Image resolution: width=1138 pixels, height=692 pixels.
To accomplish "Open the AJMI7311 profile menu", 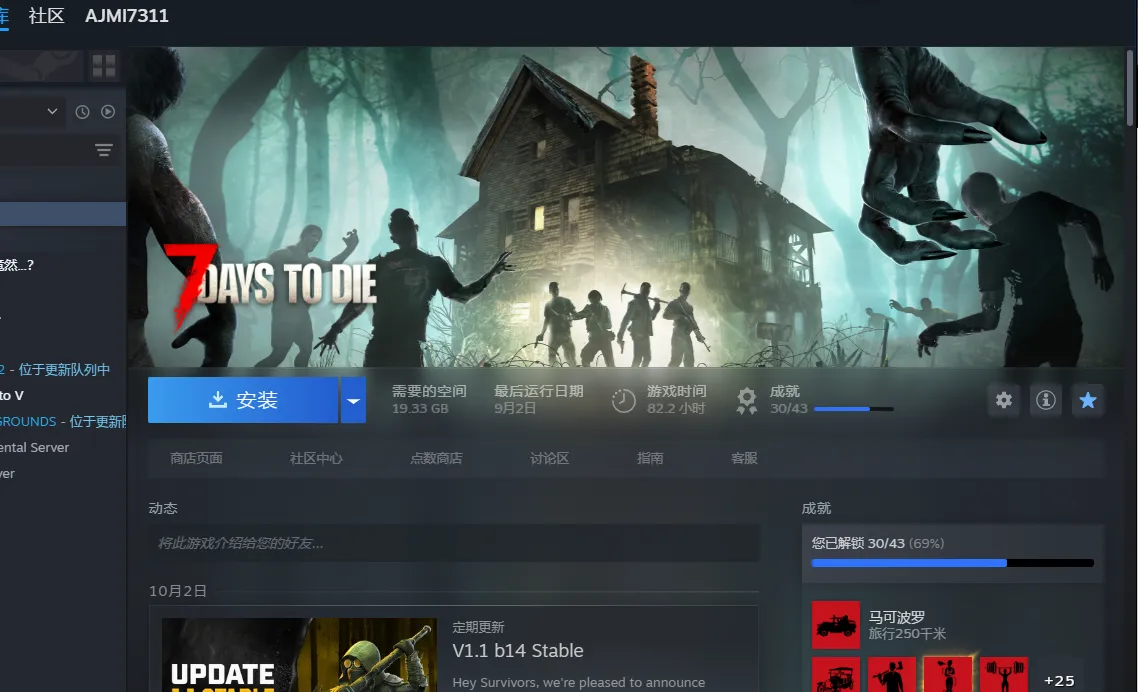I will [x=127, y=16].
